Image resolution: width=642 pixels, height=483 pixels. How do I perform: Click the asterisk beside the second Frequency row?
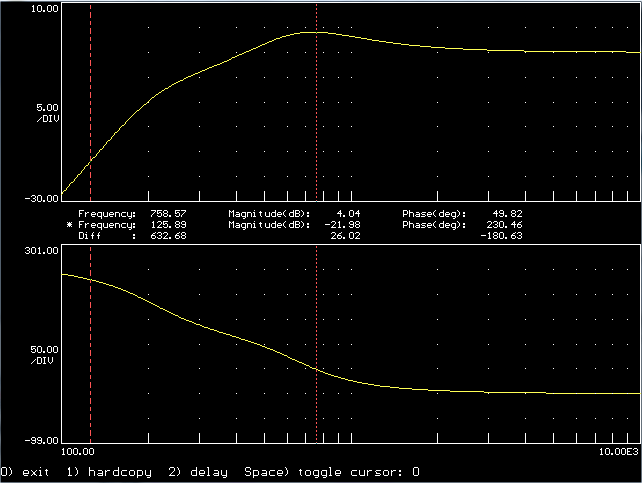coord(70,225)
